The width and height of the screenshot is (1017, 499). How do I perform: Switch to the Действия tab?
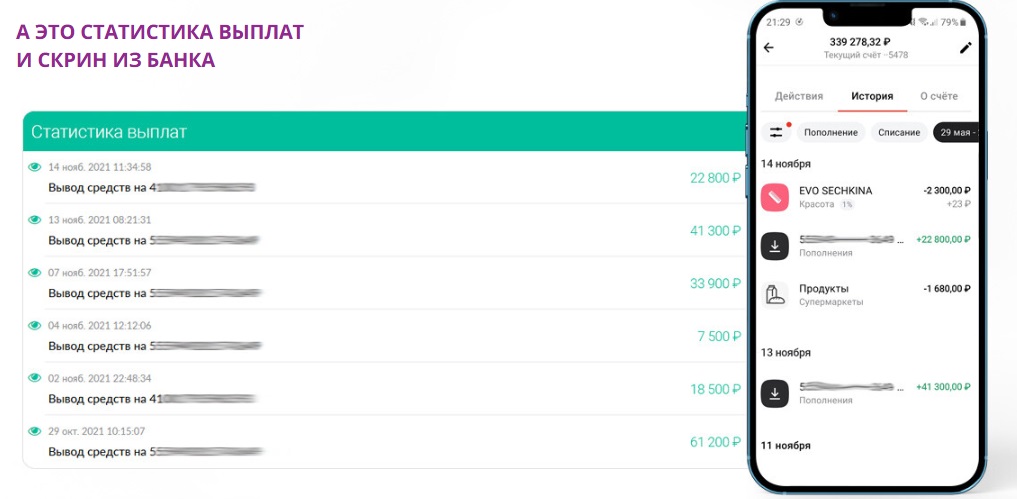798,96
